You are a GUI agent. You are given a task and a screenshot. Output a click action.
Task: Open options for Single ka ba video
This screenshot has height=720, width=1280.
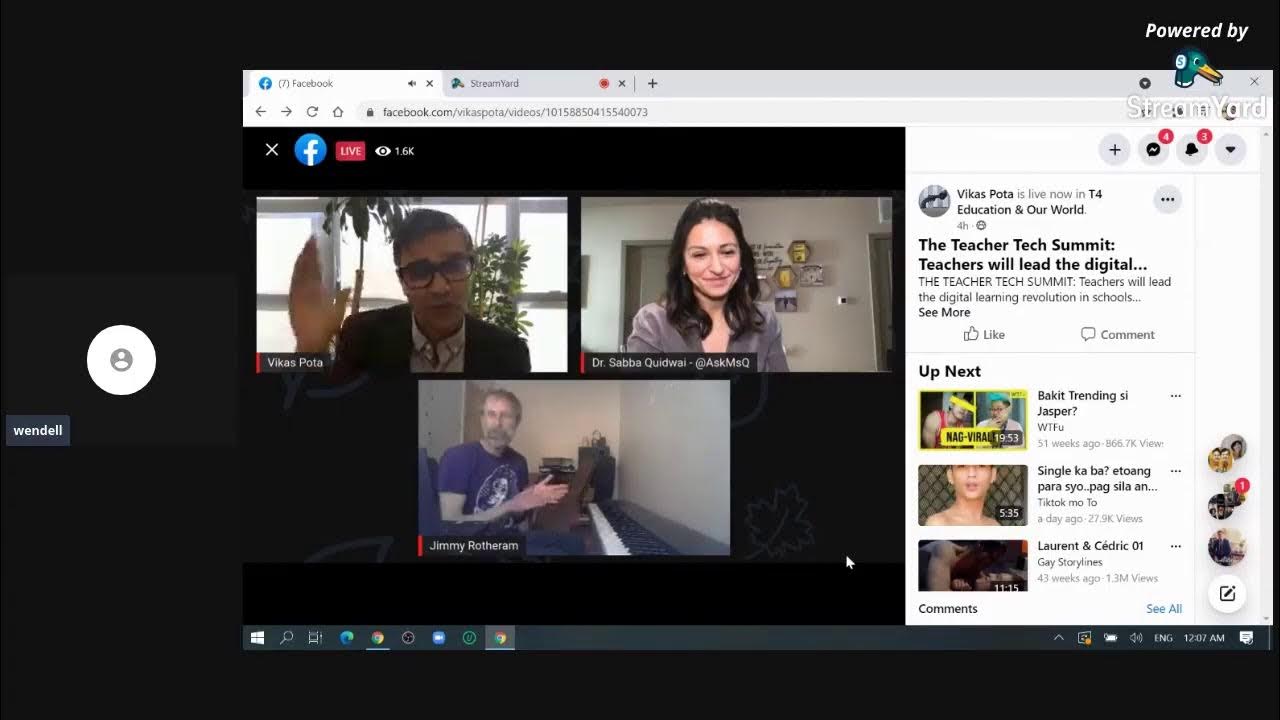pos(1175,471)
